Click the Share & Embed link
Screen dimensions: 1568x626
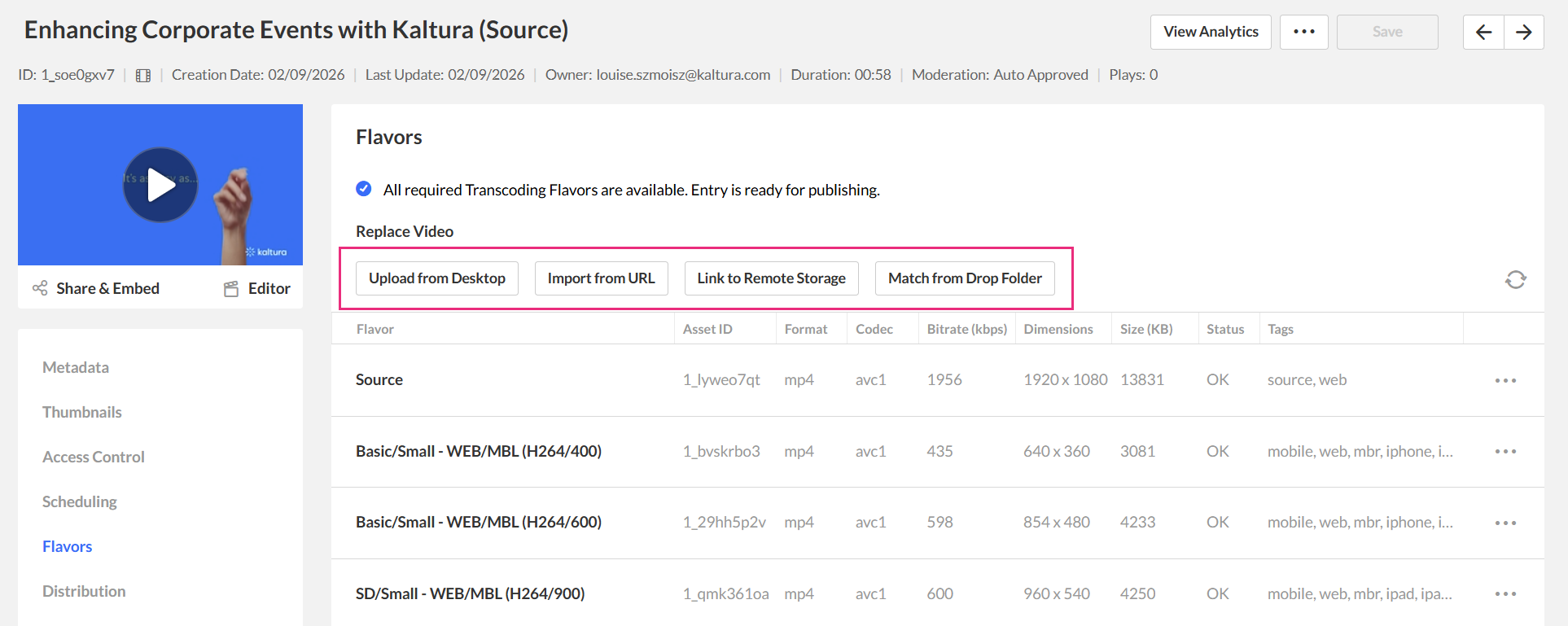[x=107, y=288]
